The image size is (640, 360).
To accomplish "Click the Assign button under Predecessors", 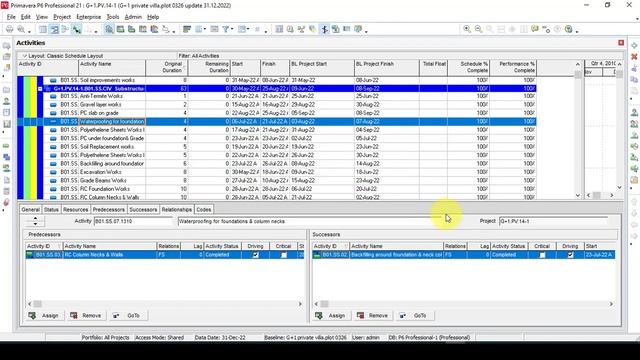I will 45,316.
